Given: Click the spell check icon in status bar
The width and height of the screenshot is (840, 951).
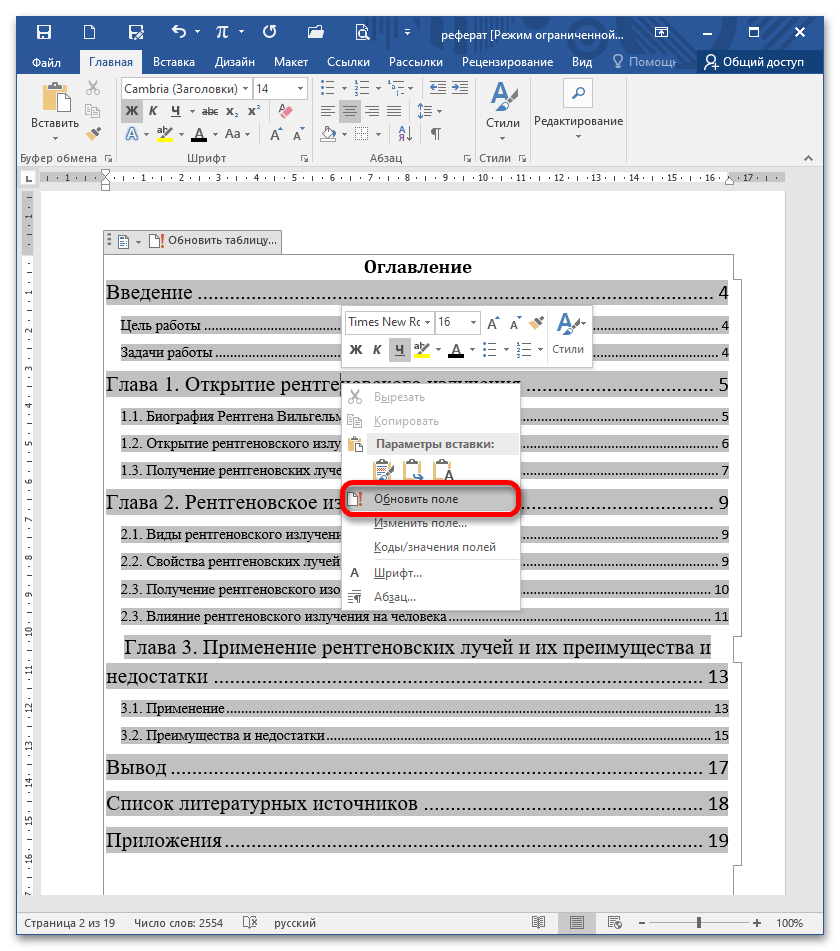Looking at the screenshot, I should tap(251, 922).
